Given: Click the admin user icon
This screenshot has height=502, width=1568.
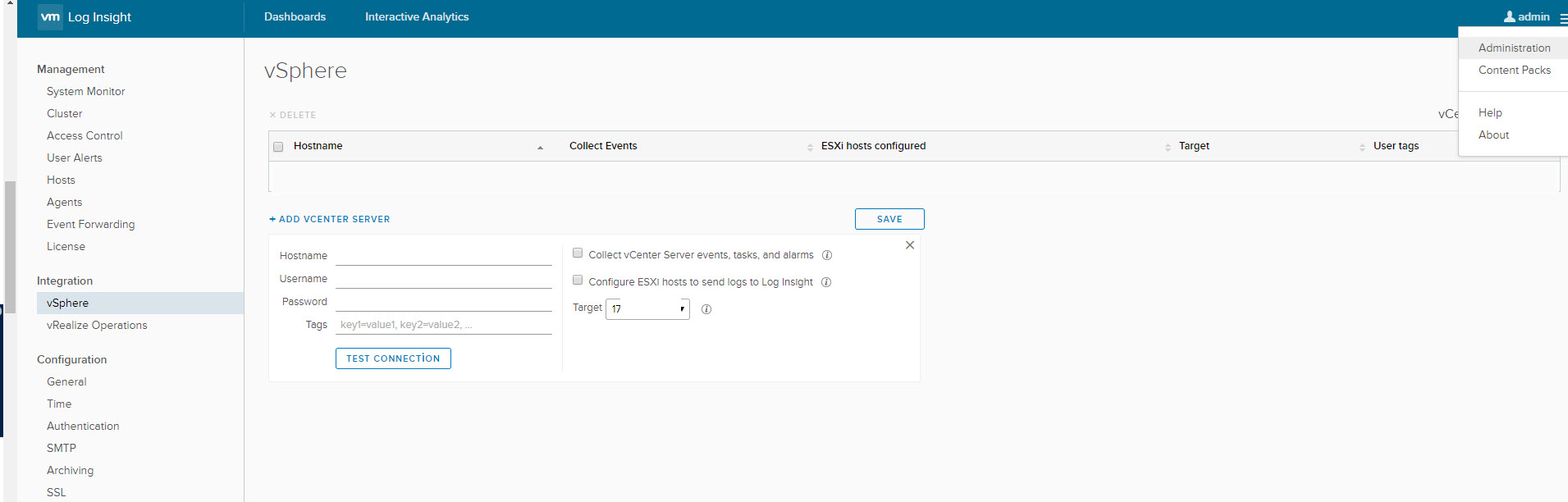Looking at the screenshot, I should (x=1509, y=16).
